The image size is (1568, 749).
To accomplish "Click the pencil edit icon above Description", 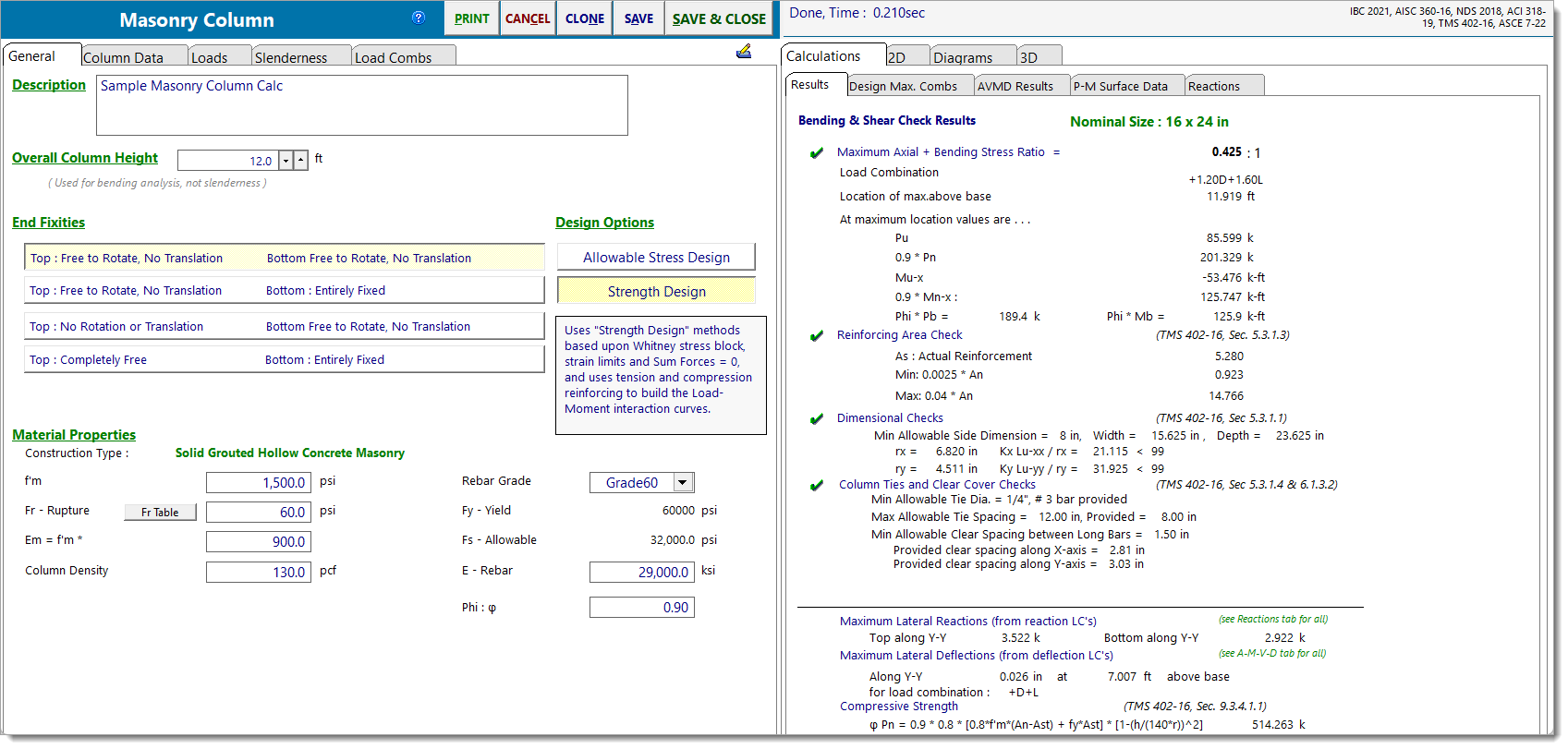I will [744, 52].
